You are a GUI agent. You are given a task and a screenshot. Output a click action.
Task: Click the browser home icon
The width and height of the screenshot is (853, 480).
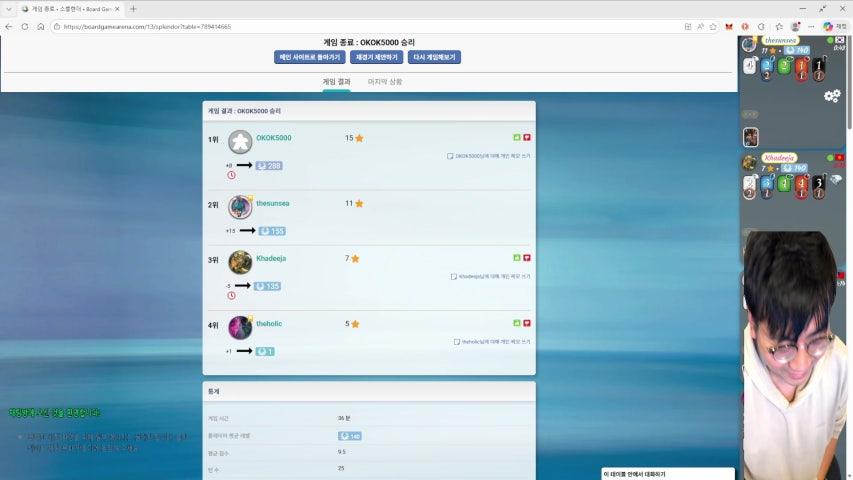(41, 27)
